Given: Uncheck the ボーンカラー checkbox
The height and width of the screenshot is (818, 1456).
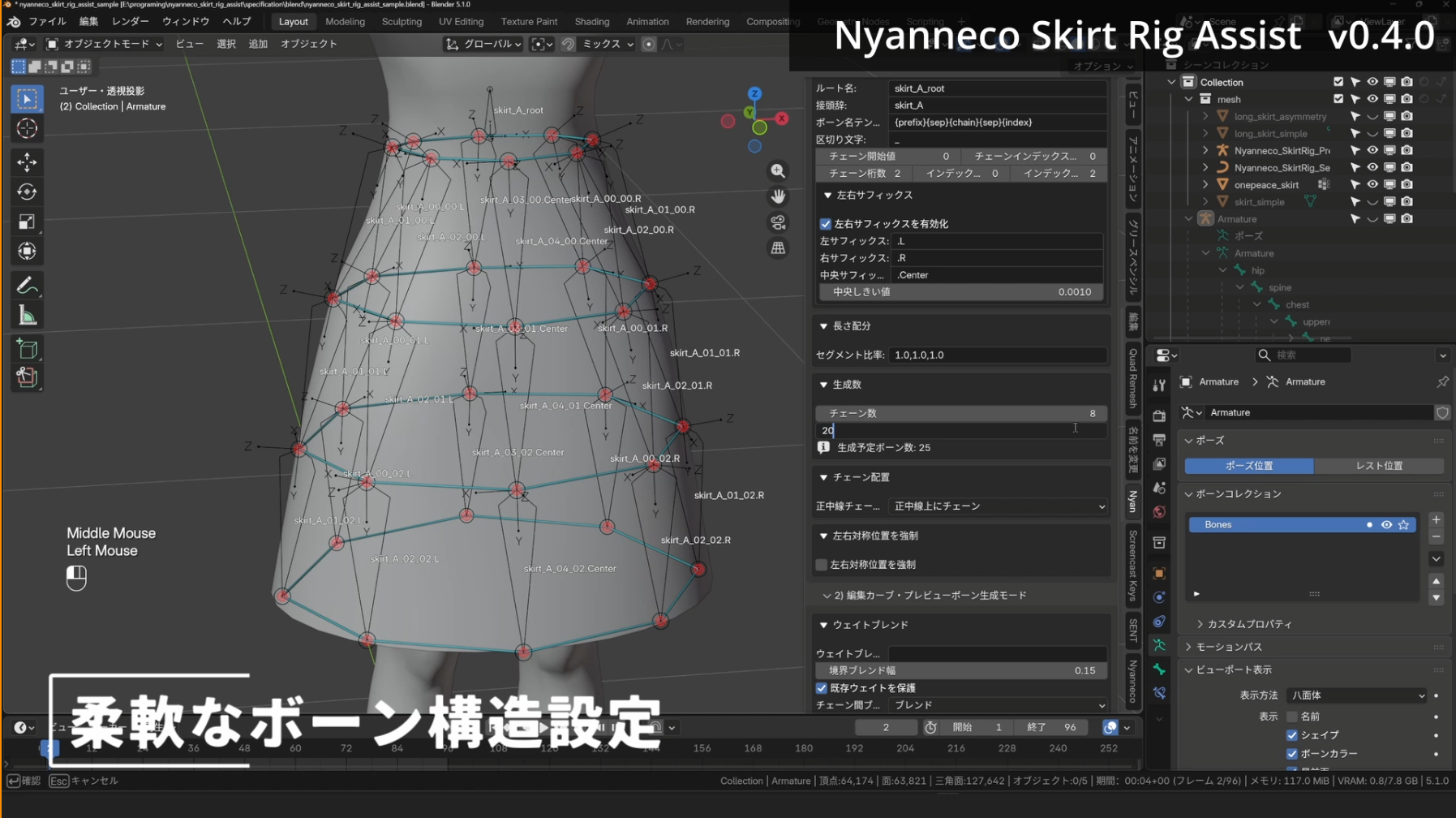Looking at the screenshot, I should pos(1292,754).
